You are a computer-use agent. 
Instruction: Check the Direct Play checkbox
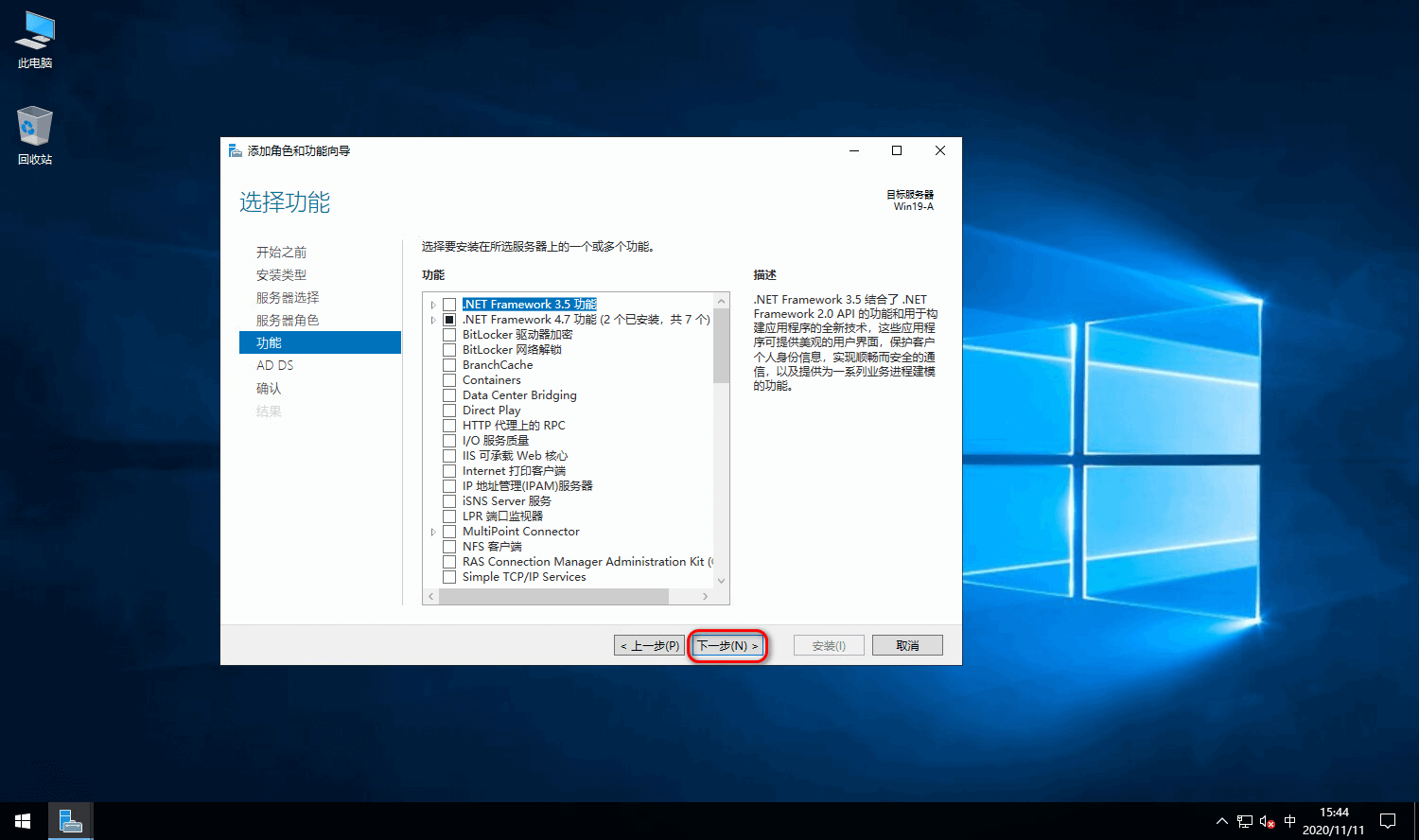449,411
